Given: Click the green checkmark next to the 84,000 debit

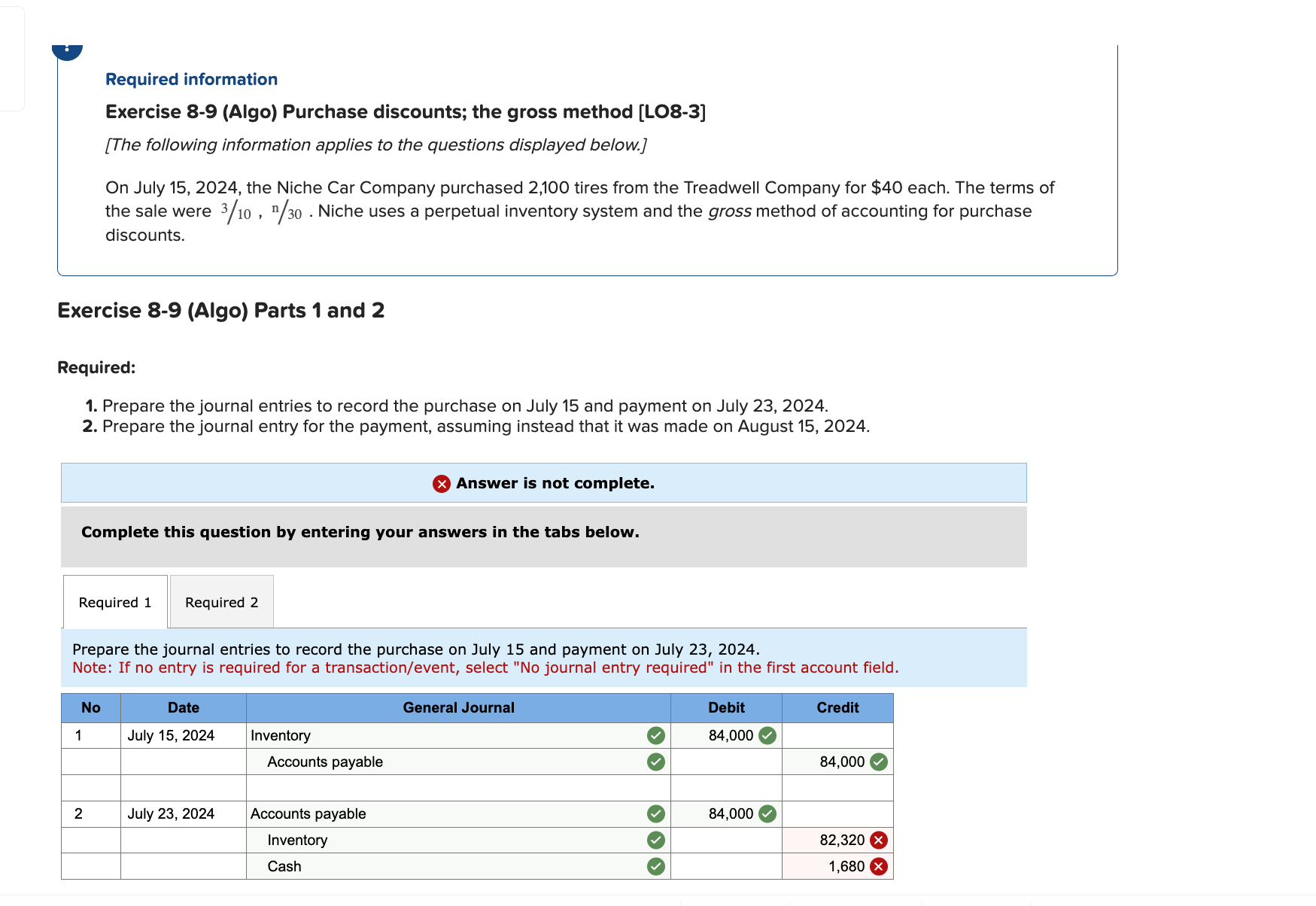Looking at the screenshot, I should [x=768, y=735].
